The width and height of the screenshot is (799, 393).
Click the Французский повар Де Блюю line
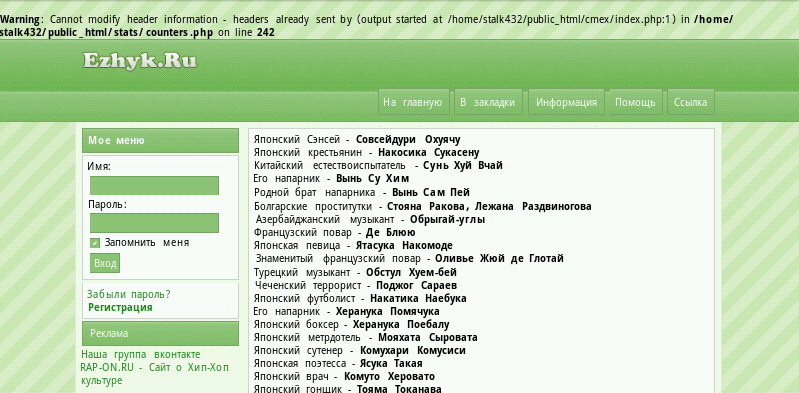pyautogui.click(x=334, y=232)
